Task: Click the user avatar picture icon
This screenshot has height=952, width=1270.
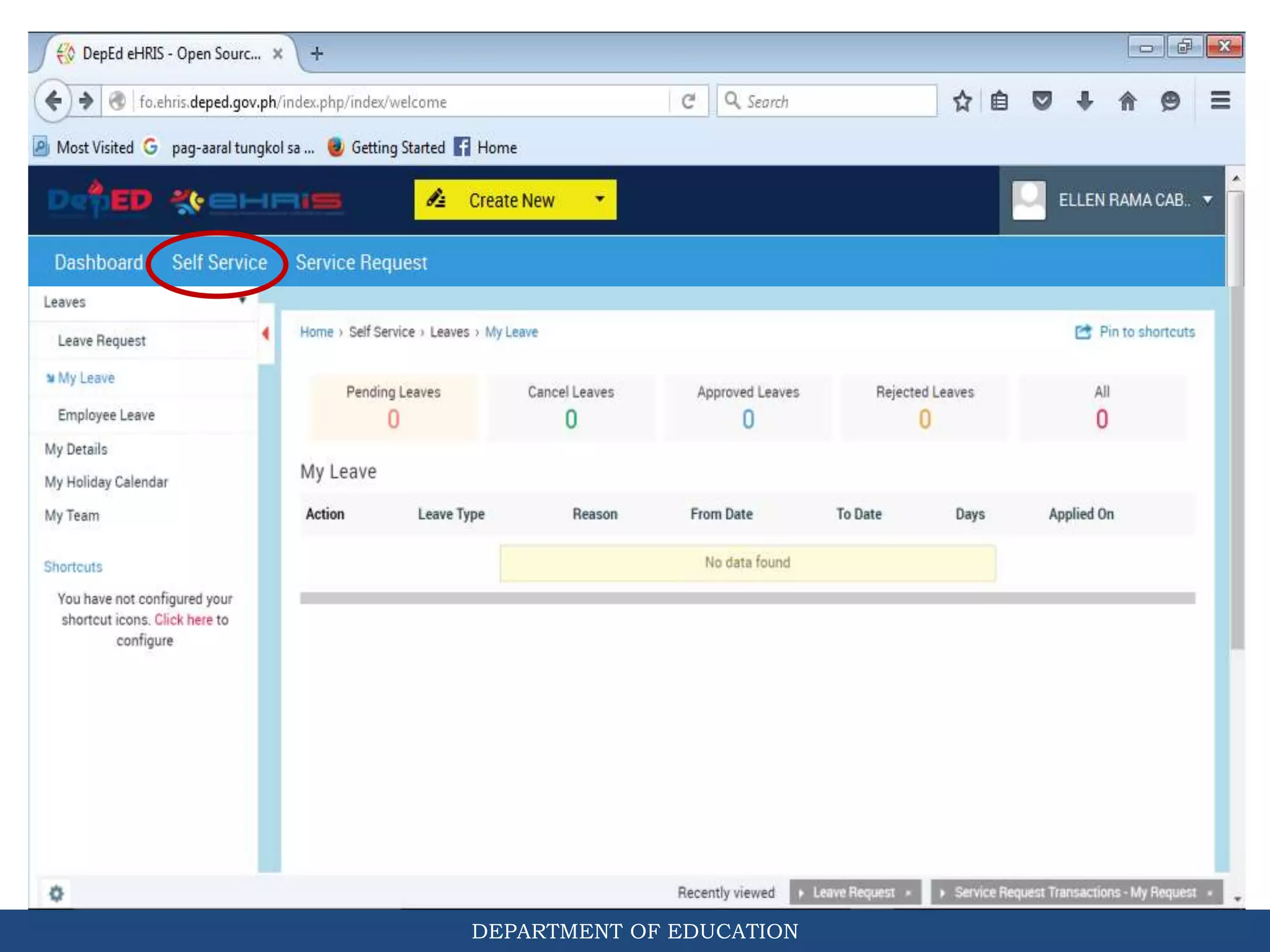Action: 1029,200
